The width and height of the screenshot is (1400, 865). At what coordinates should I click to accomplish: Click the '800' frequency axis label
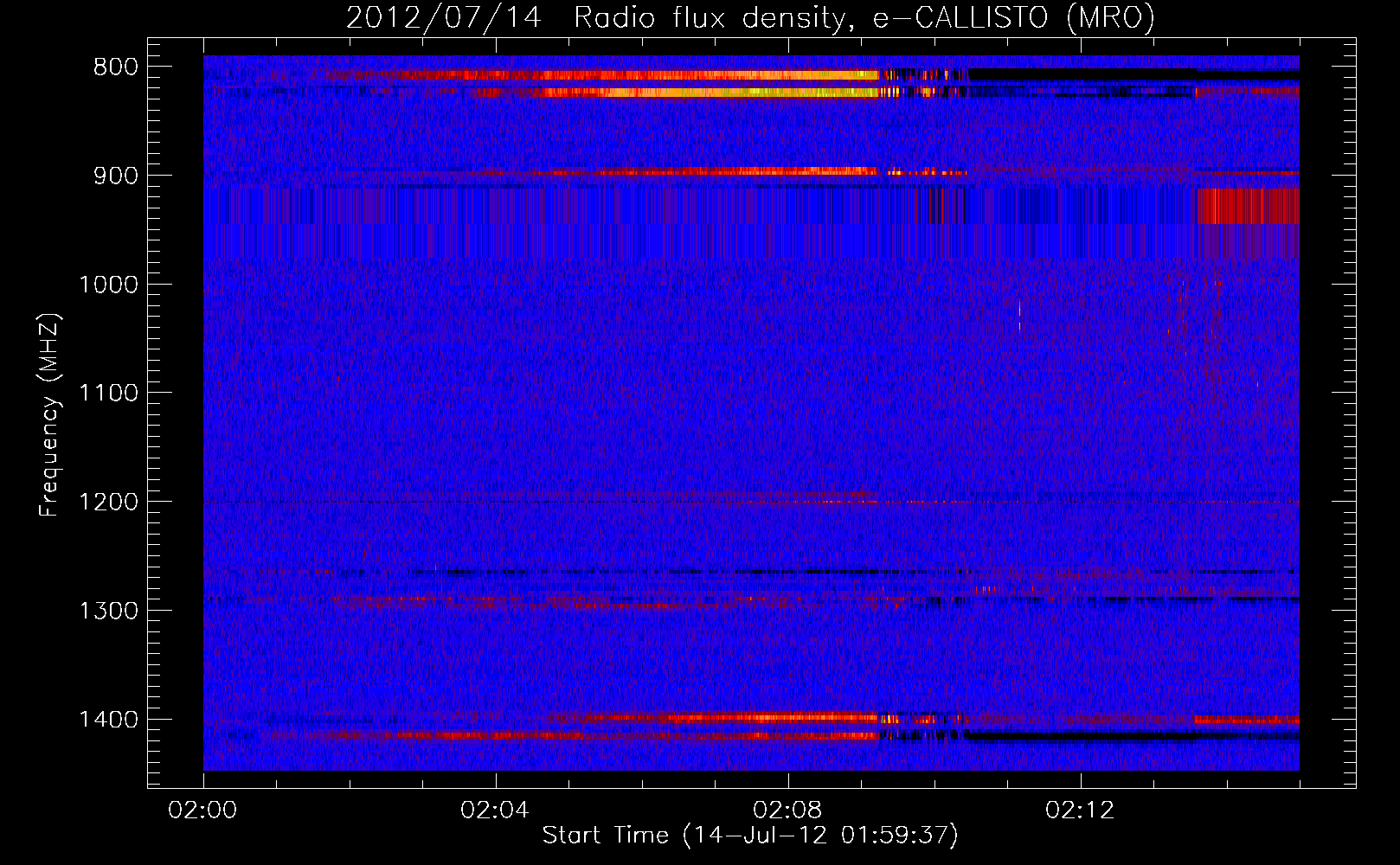click(115, 67)
